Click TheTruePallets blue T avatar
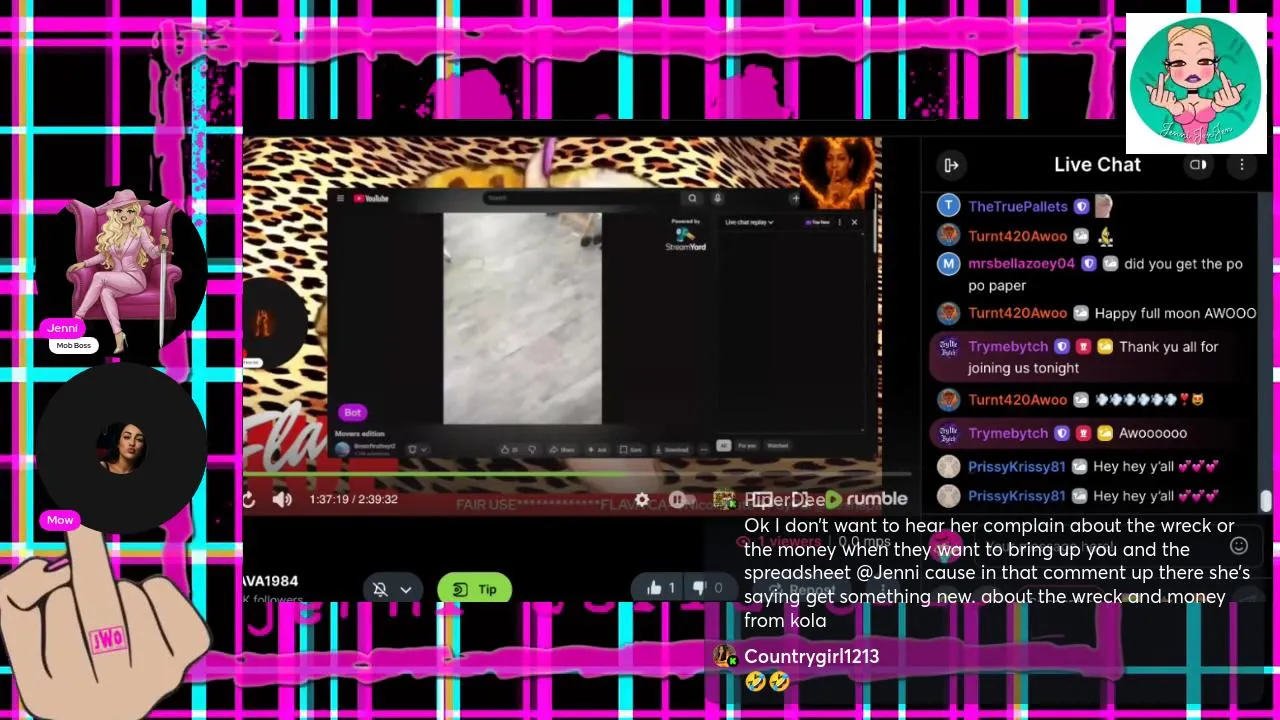 (x=948, y=206)
